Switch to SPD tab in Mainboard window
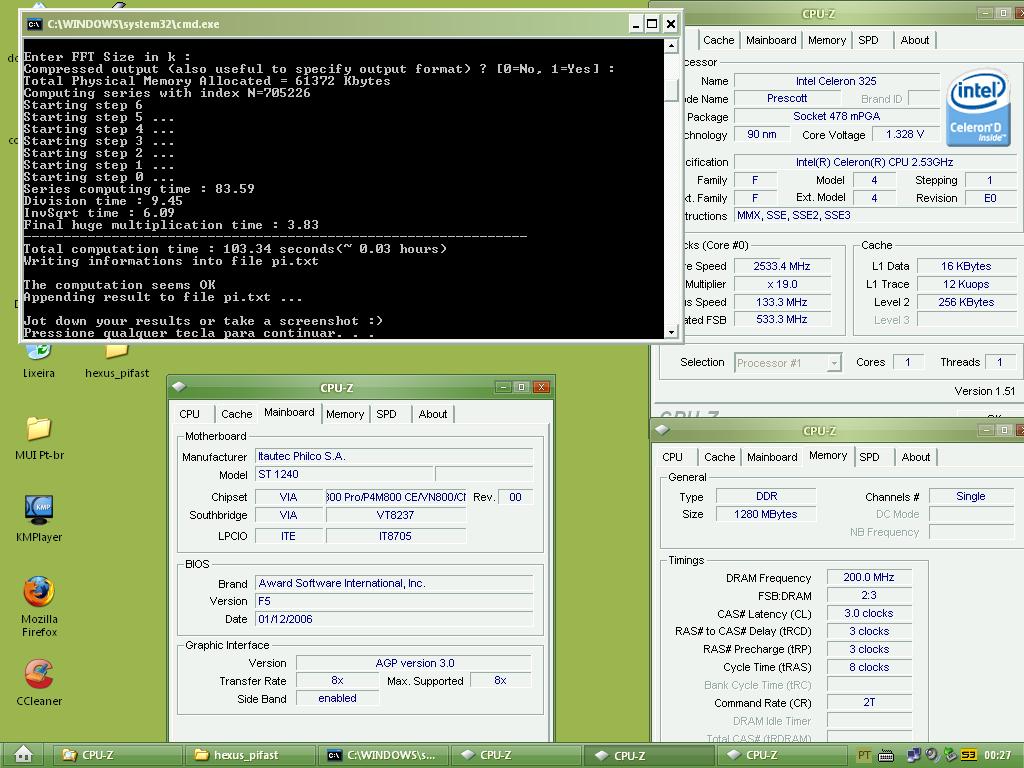The image size is (1024, 768). tap(387, 414)
